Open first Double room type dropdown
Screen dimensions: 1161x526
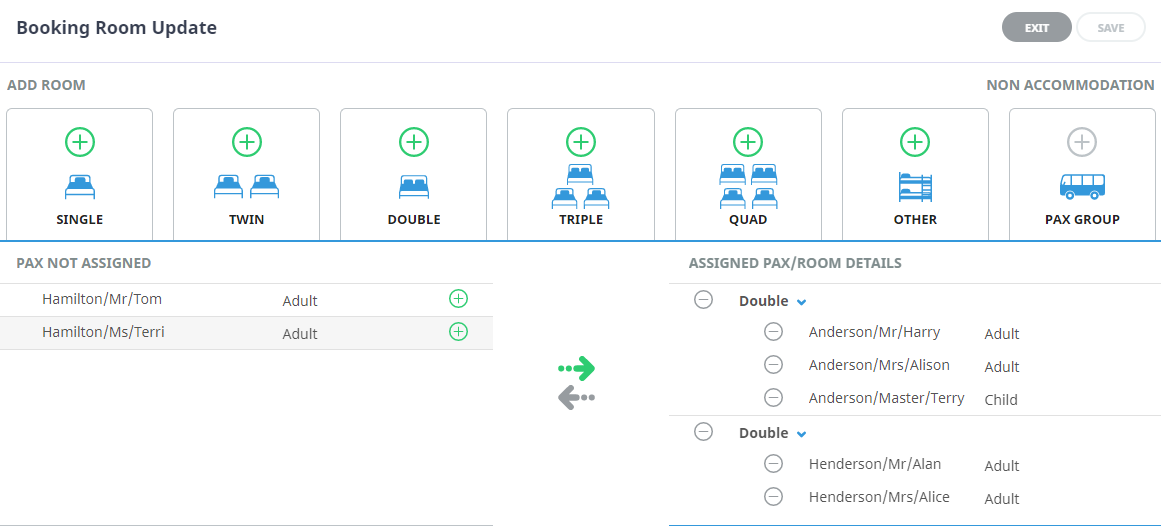(x=801, y=302)
